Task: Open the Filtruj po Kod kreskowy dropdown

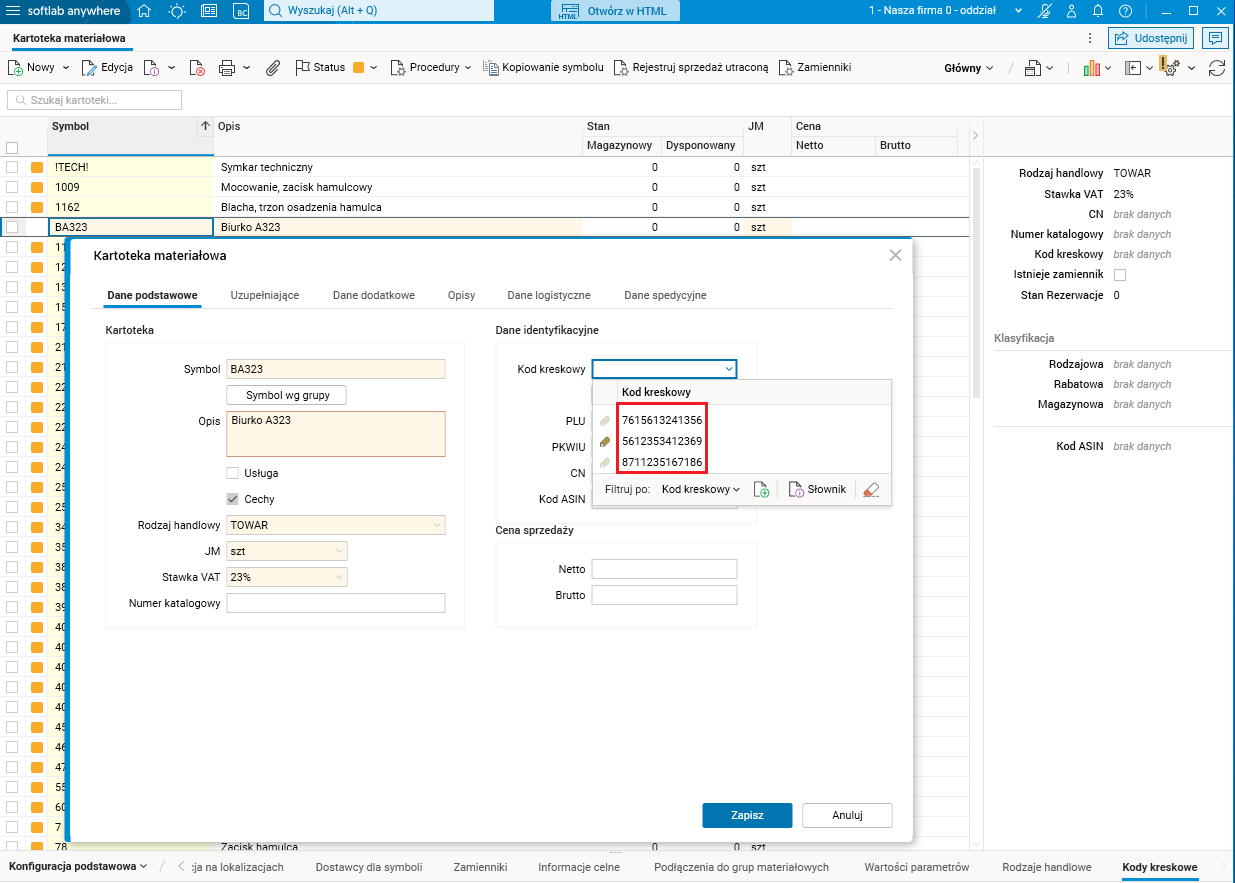Action: tap(701, 490)
